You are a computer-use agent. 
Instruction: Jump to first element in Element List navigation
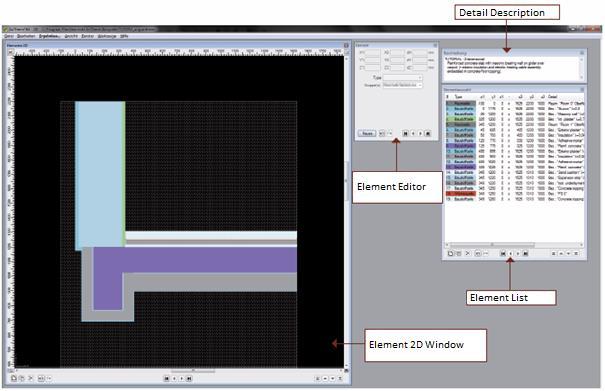[503, 254]
